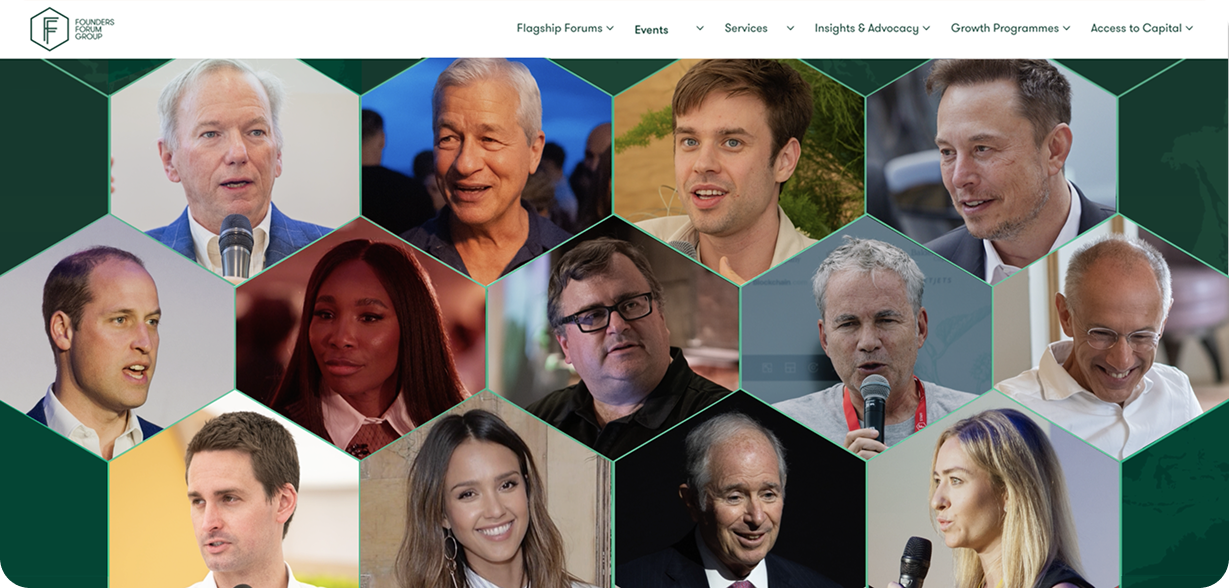Expand the Growth Programmes menu
Screen dimensions: 1229x588
click(x=1010, y=28)
